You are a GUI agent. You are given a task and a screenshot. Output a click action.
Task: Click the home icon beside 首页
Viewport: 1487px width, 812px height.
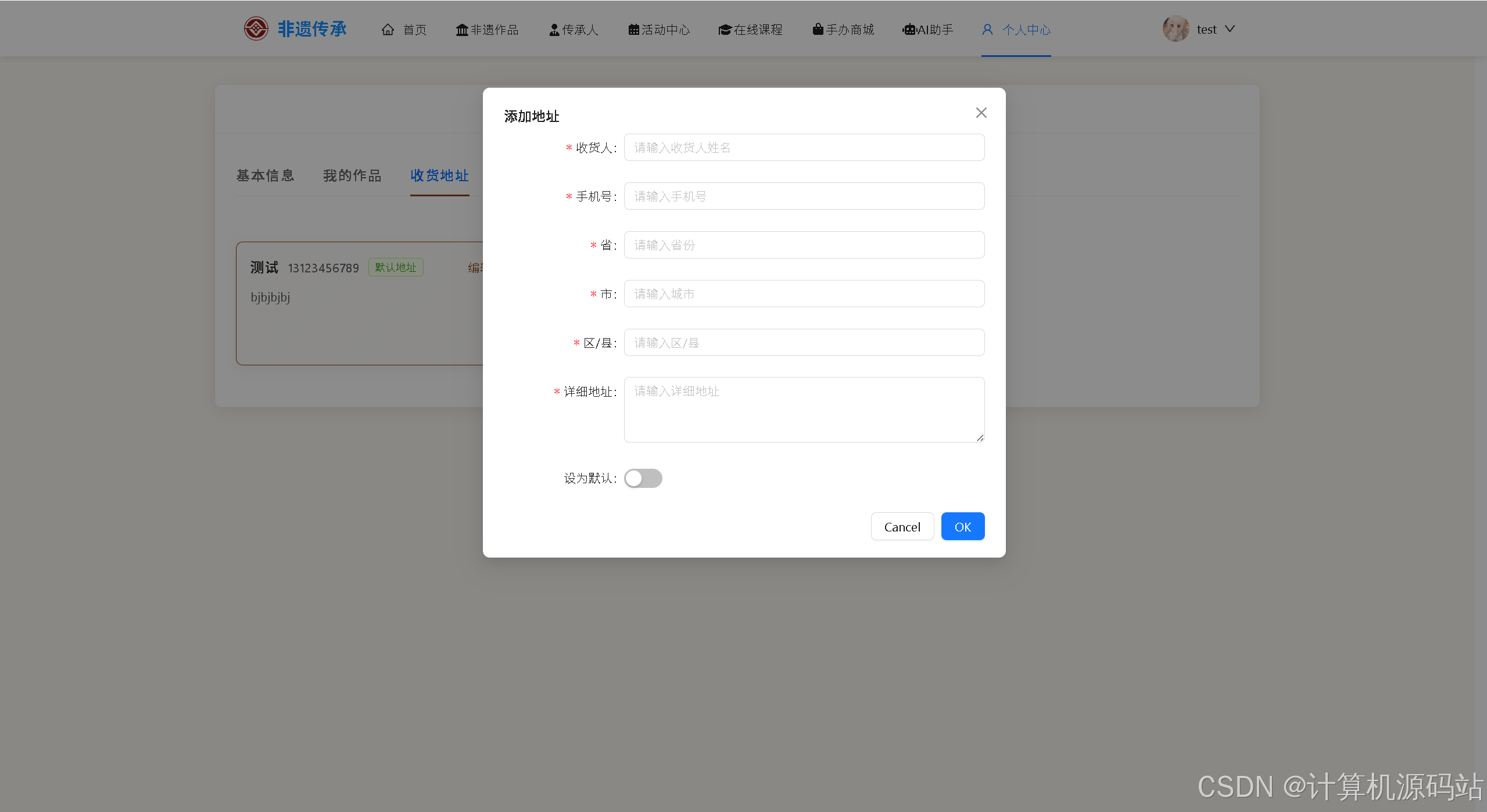click(388, 30)
